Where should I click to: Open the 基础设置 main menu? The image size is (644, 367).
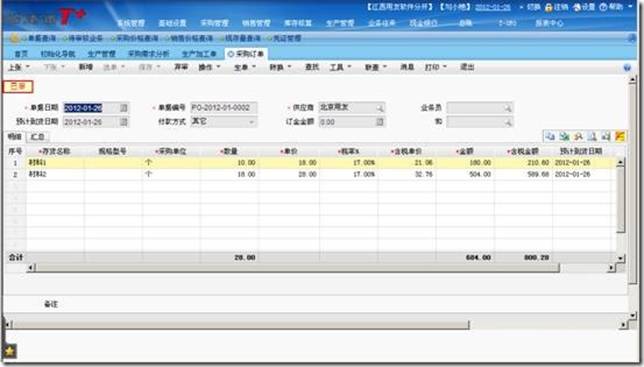point(172,23)
